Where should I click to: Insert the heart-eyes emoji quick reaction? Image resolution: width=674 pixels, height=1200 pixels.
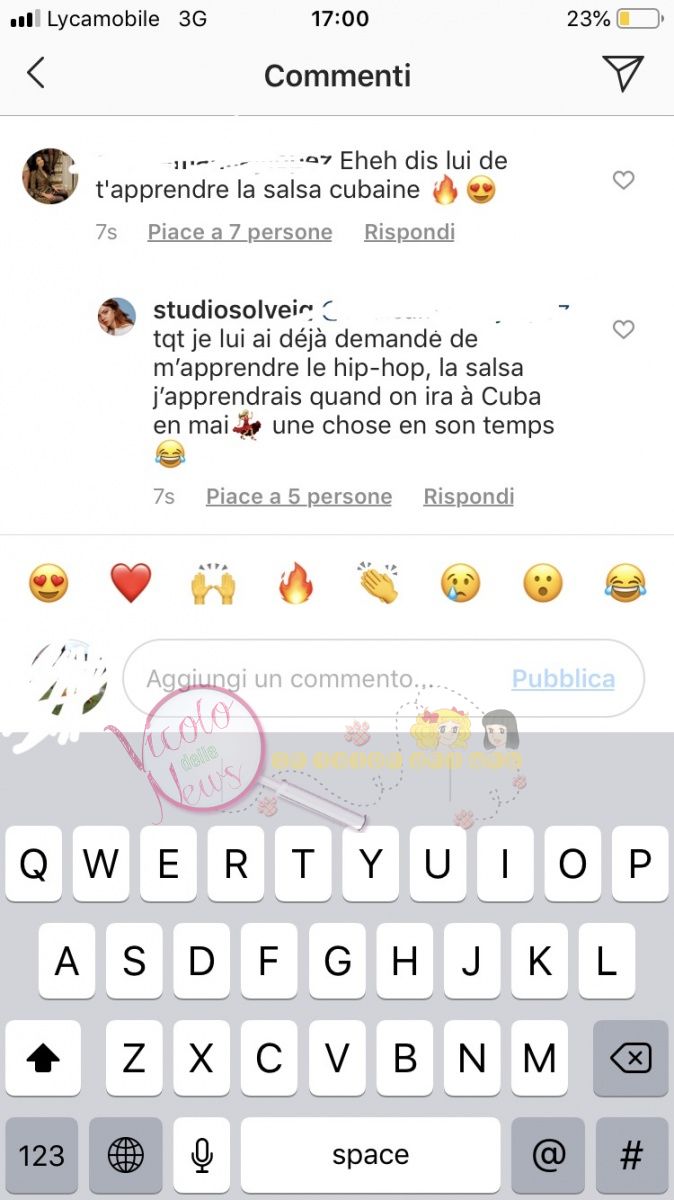tap(48, 583)
